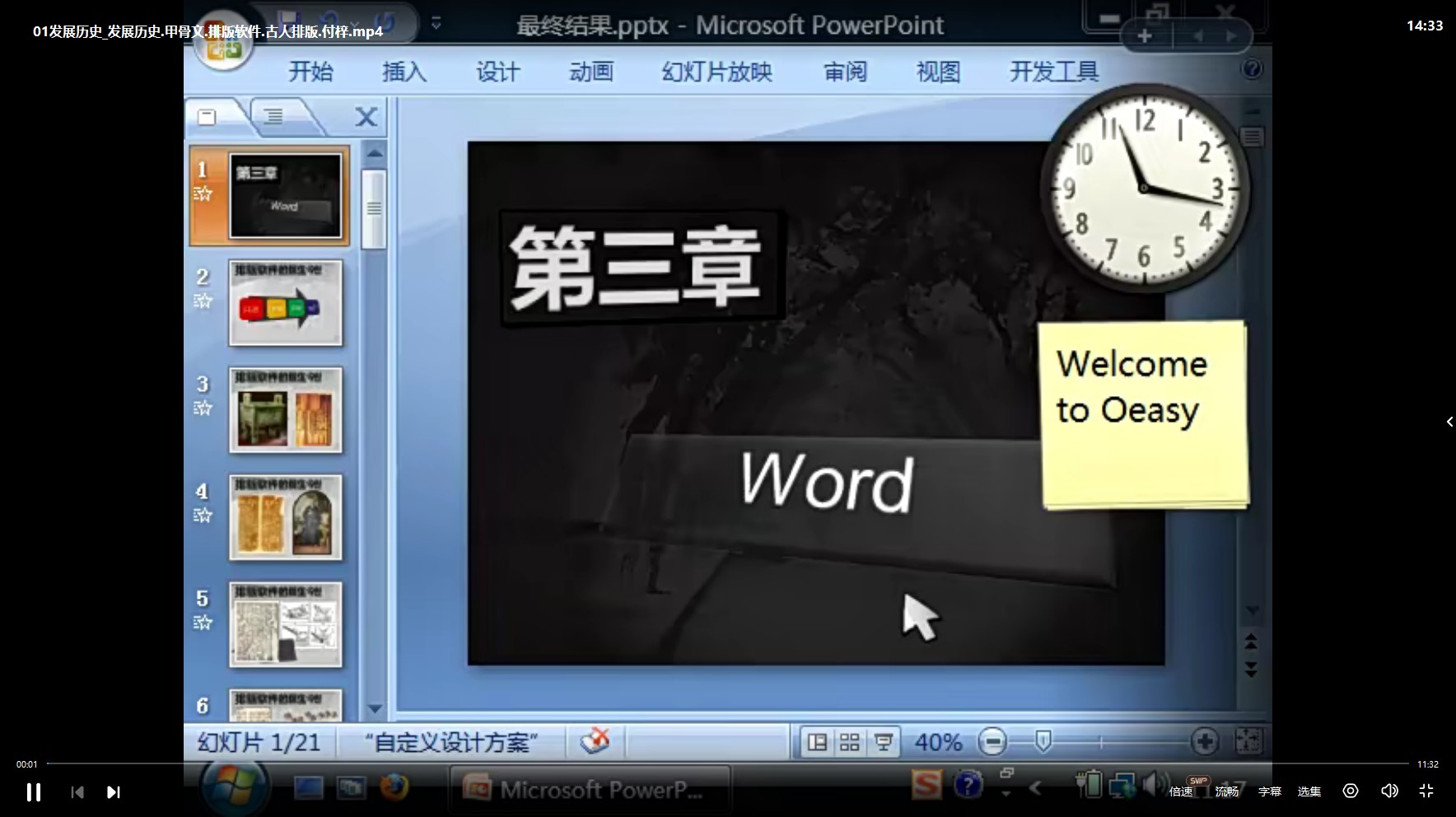Viewport: 1456px width, 817px height.
Task: Select slide 4 thumbnail
Action: tap(285, 517)
